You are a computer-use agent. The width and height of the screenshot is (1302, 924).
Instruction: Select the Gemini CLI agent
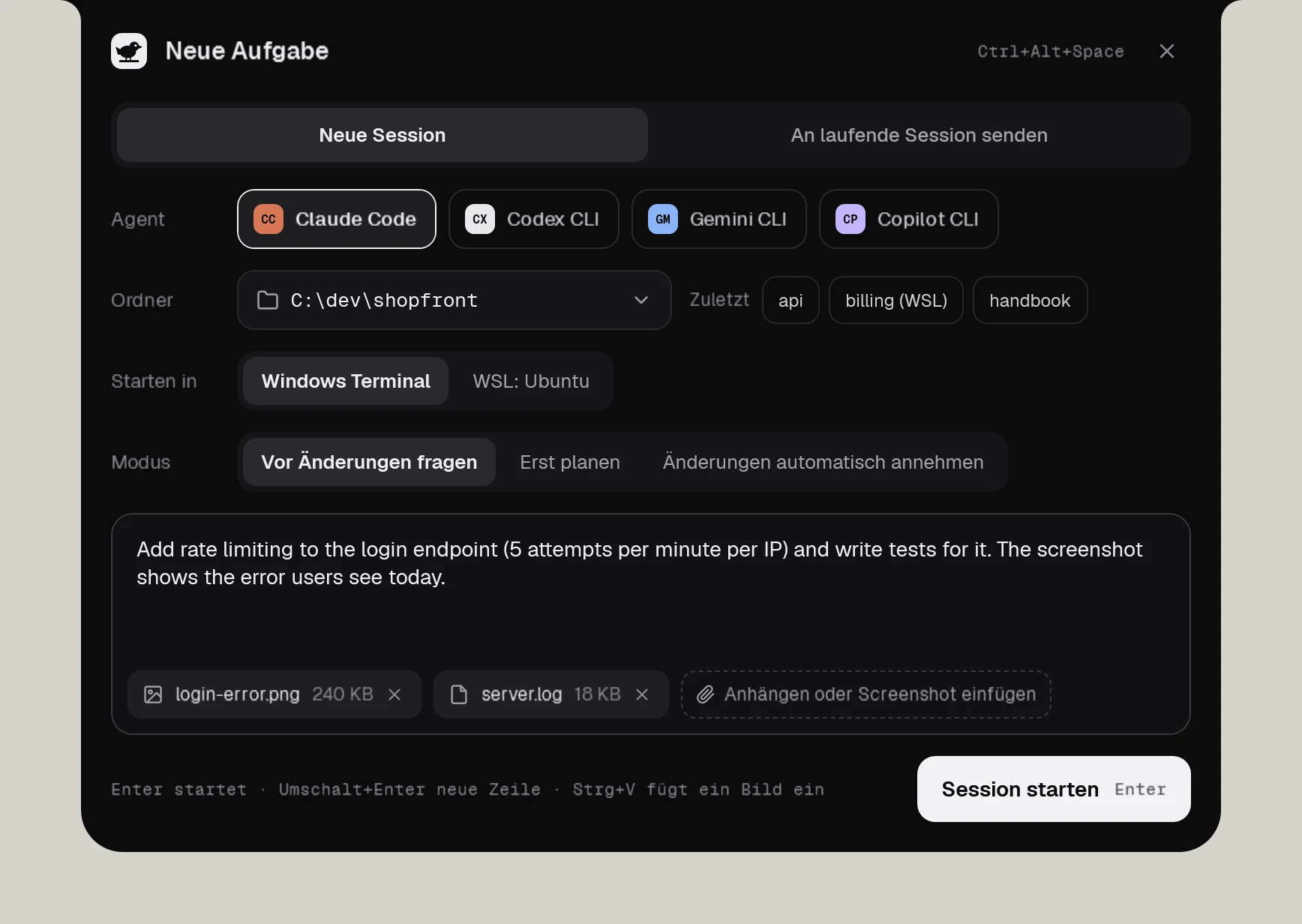(x=719, y=219)
